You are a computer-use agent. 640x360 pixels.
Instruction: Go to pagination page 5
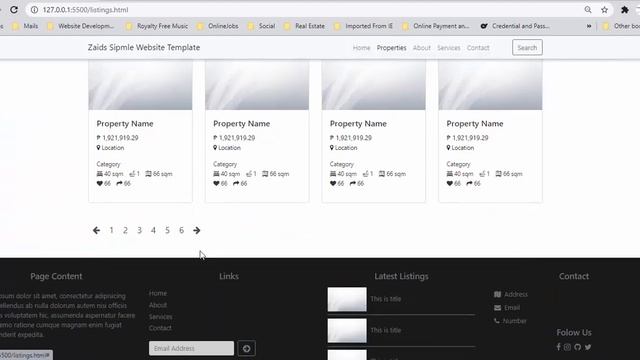[167, 230]
